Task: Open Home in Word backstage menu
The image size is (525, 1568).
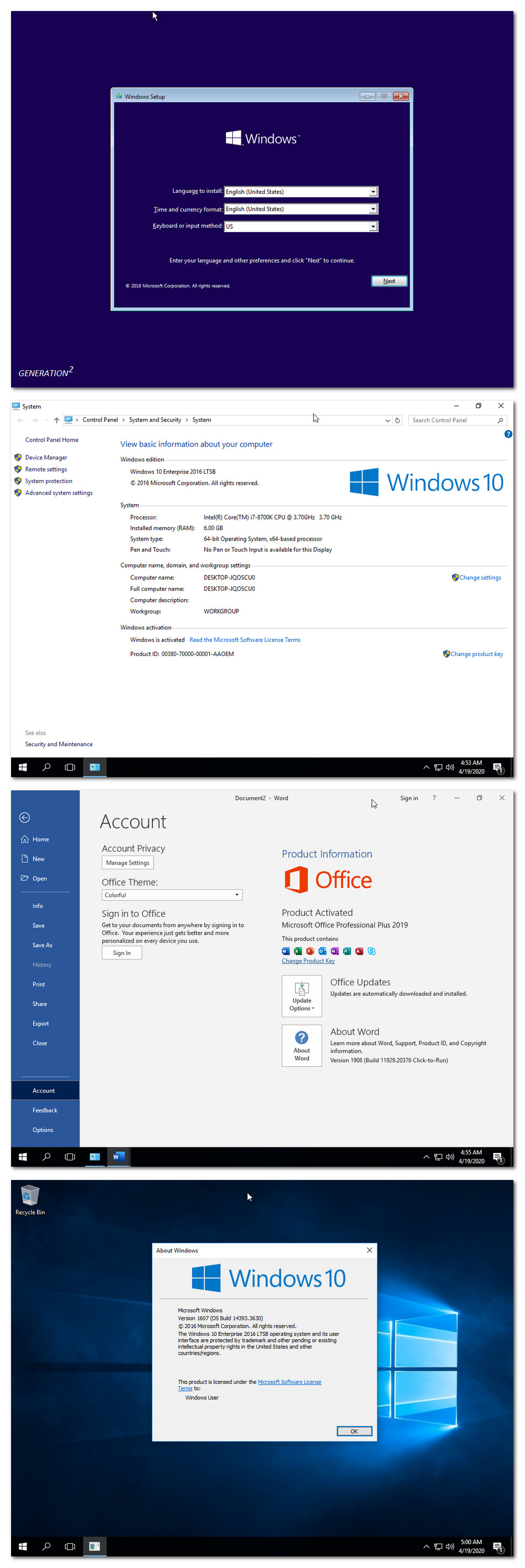Action: (41, 839)
